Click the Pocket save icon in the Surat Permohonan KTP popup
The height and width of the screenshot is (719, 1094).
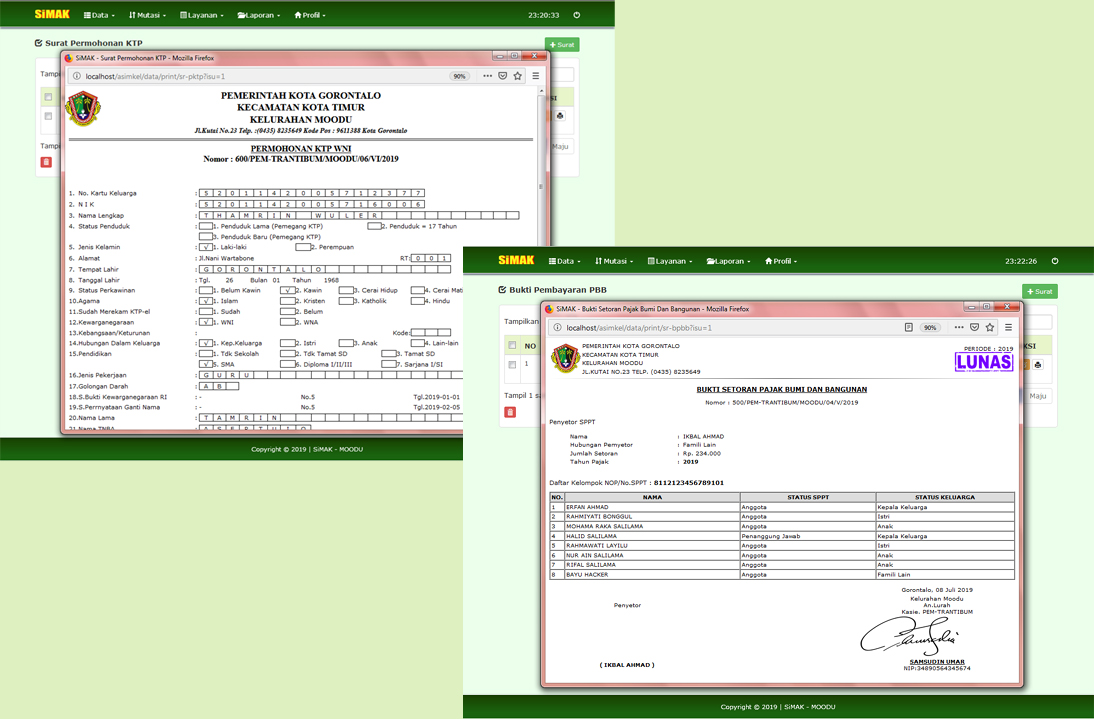502,76
